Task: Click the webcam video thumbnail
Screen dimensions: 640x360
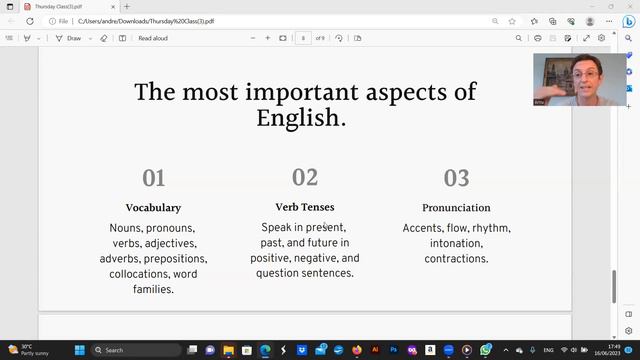Action: coord(580,80)
